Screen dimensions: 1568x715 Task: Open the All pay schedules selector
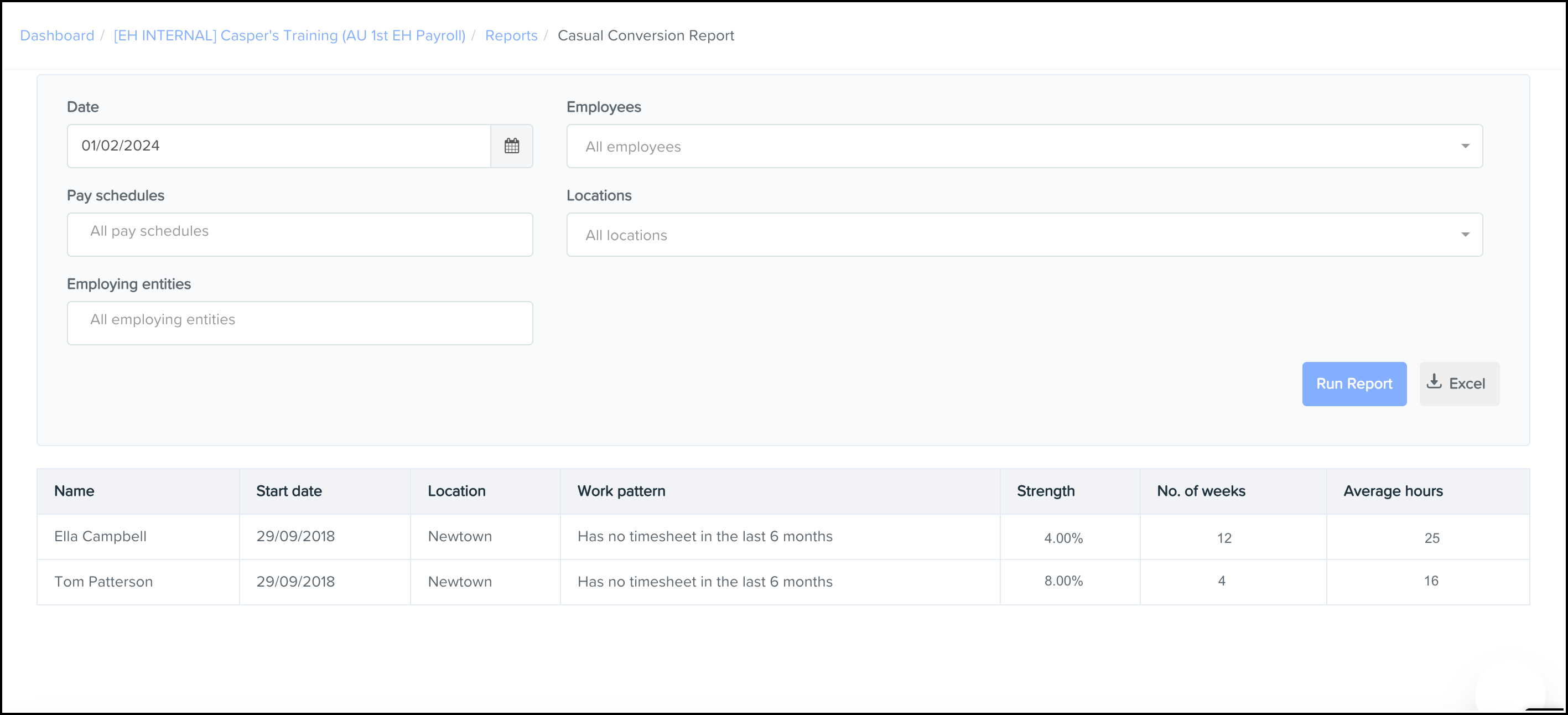point(299,235)
